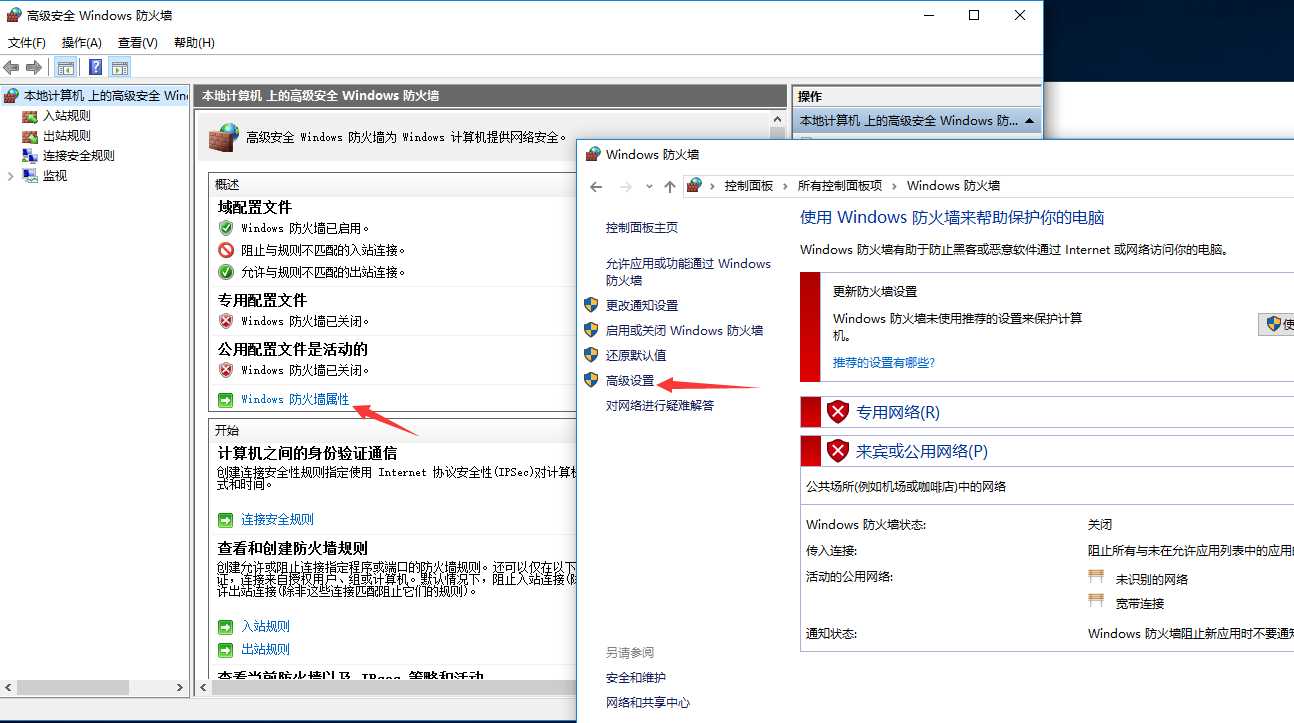
Task: Open 推荐的设置有哪些? link
Action: pos(884,362)
